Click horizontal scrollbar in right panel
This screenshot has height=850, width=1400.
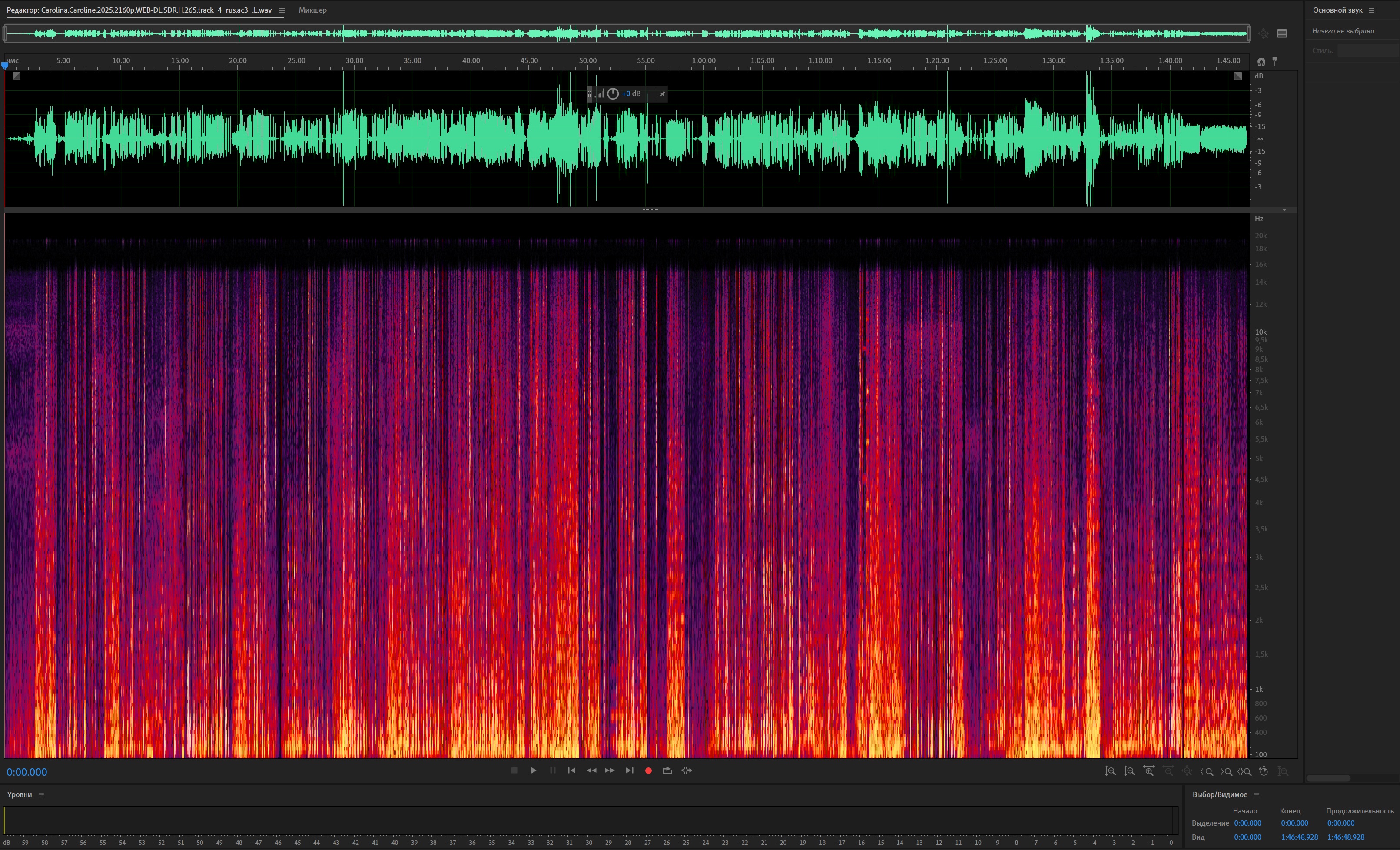coord(1328,778)
